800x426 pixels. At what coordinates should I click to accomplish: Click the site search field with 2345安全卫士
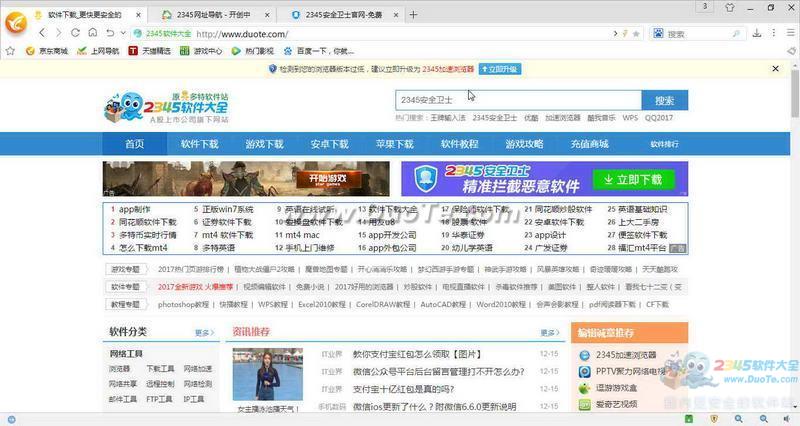(x=518, y=100)
